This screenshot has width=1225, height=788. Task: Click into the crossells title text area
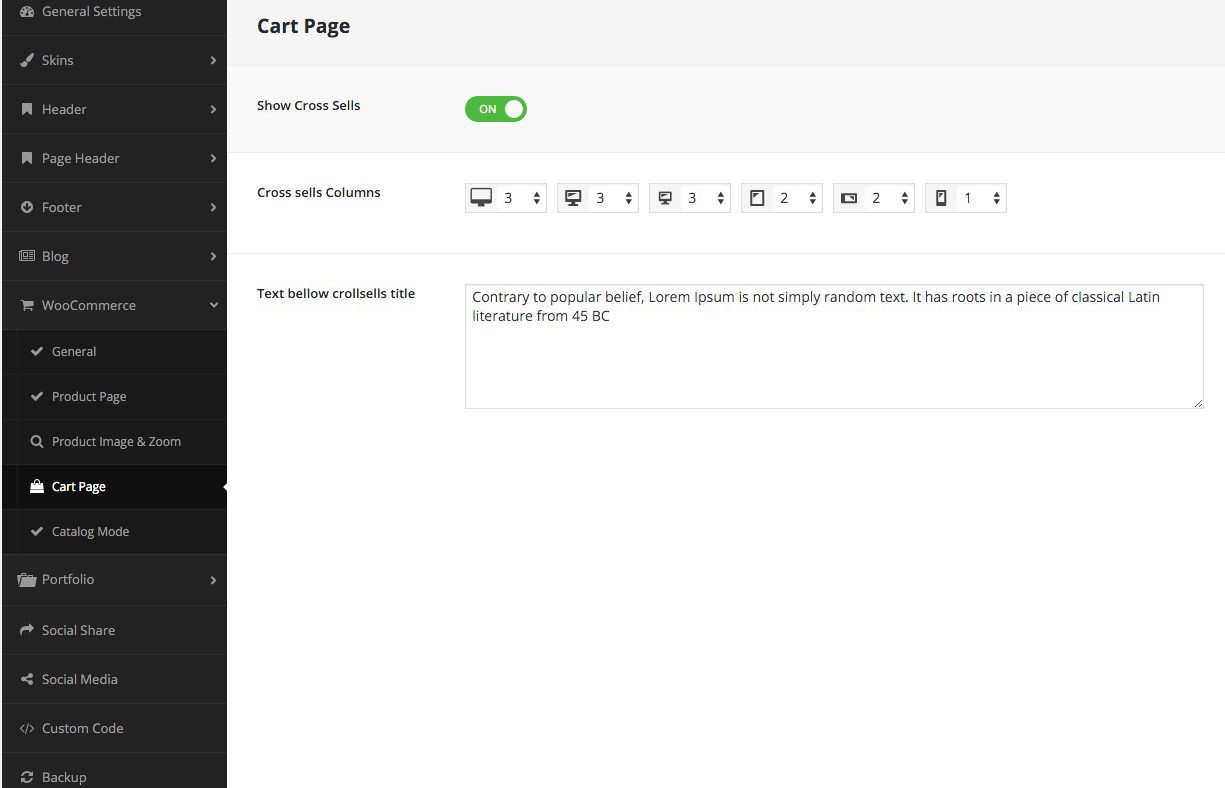[833, 360]
